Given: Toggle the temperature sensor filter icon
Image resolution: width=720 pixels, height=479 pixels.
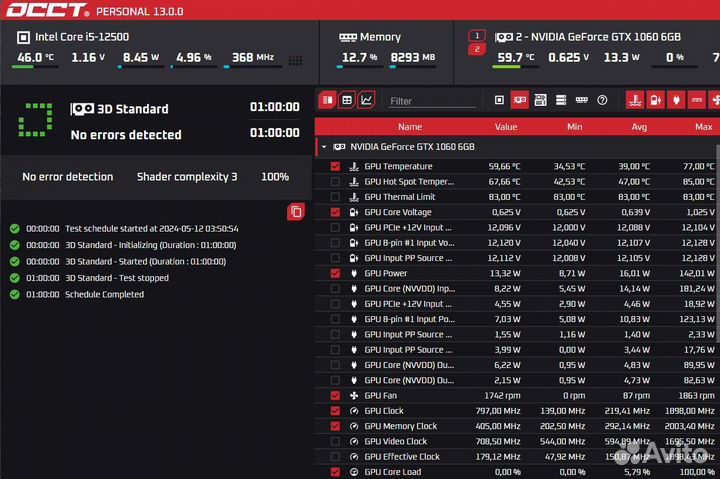Looking at the screenshot, I should point(634,100).
